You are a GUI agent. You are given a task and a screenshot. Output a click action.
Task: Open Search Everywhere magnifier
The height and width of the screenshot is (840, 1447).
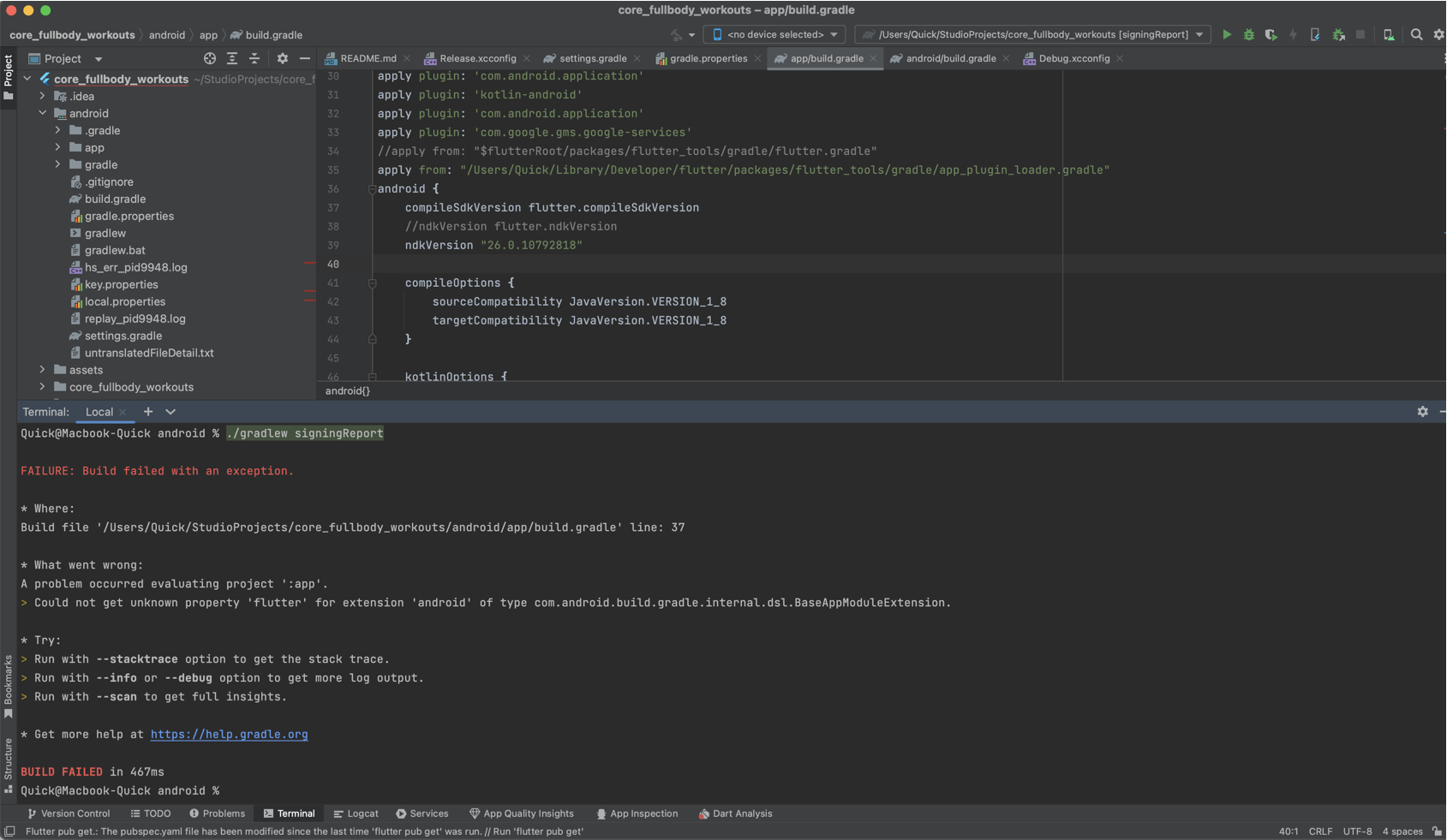pos(1416,35)
